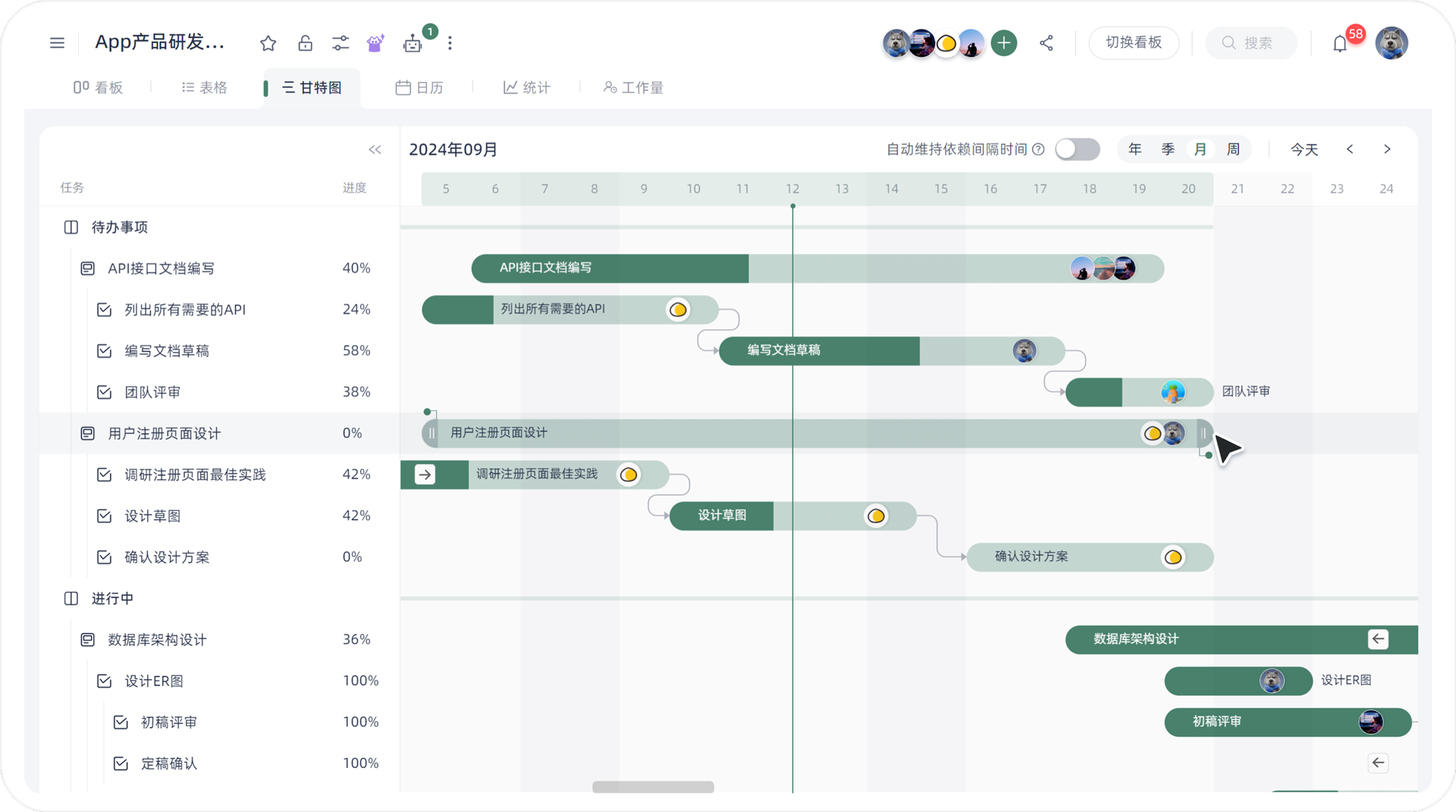Click the lock icon in the header
This screenshot has width=1456, height=812.
tap(306, 43)
